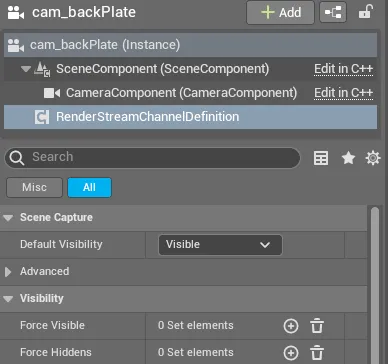Switch to the Misc filter tab
This screenshot has width=388, height=364.
coord(34,187)
